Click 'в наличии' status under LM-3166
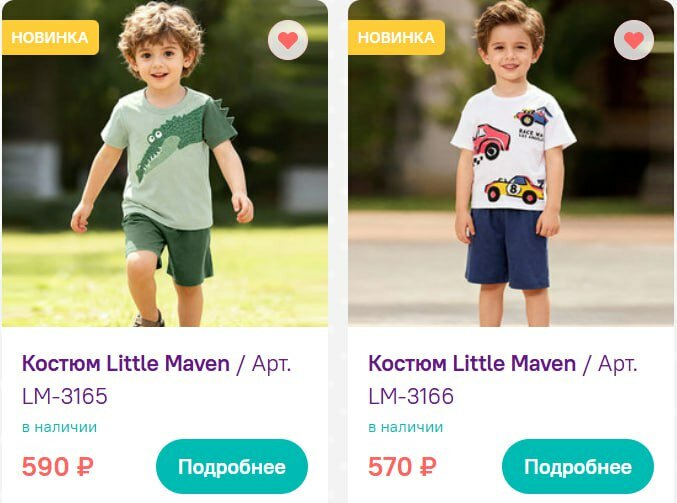 405,427
